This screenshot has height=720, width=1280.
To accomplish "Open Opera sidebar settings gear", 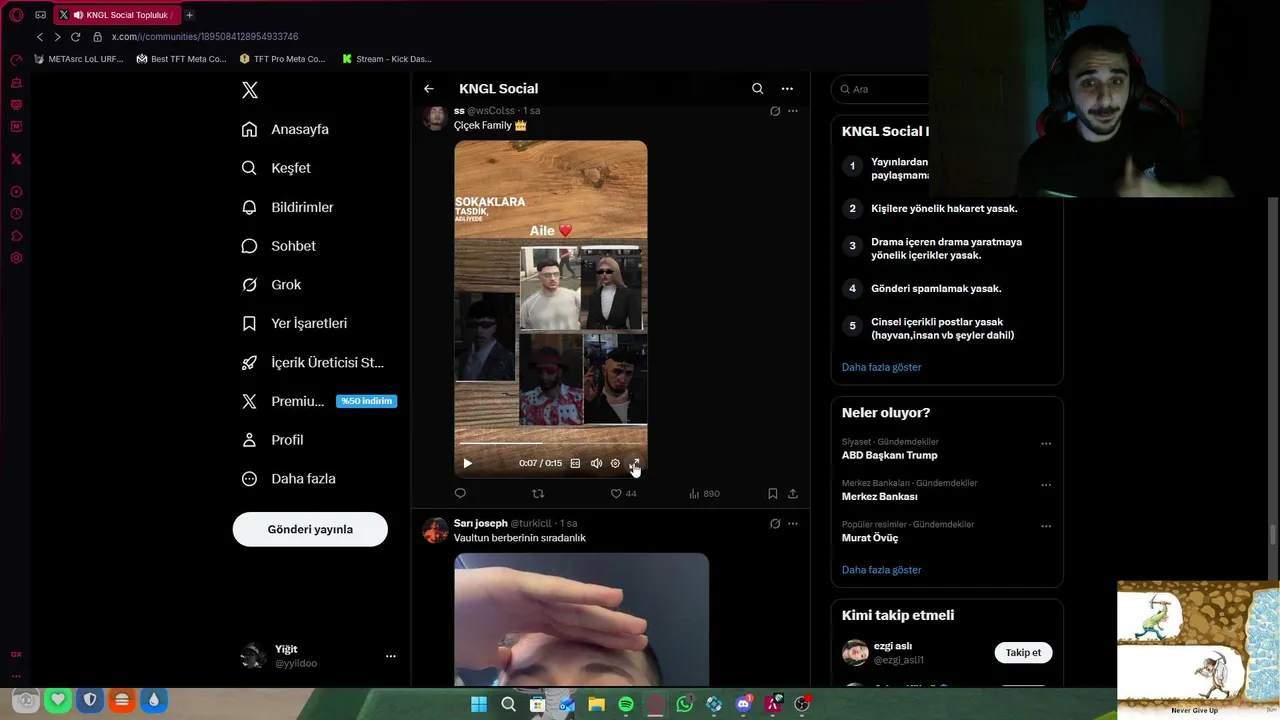I will (x=16, y=258).
